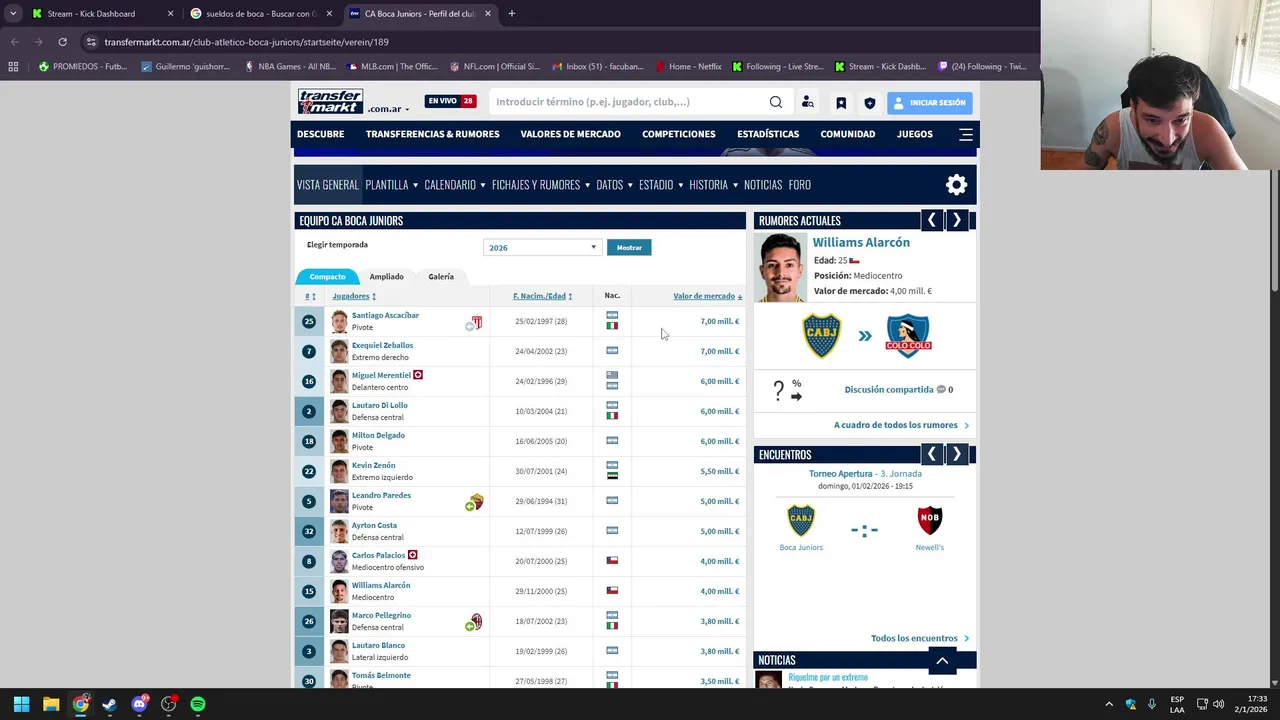Switch to 'sueldos de boca' browser tab

pyautogui.click(x=262, y=14)
